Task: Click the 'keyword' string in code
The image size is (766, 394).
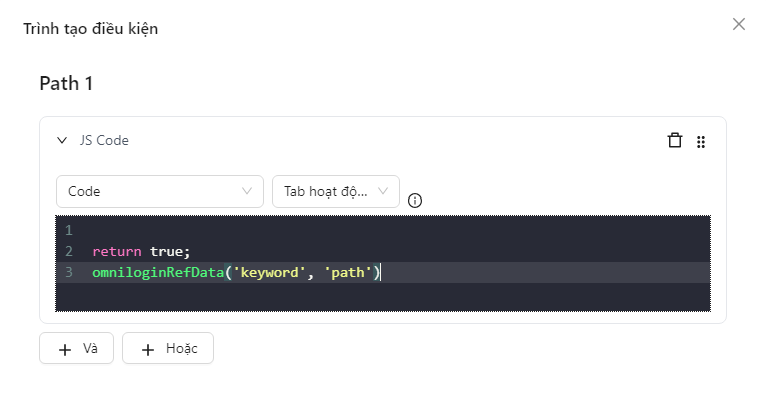Action: pos(269,272)
